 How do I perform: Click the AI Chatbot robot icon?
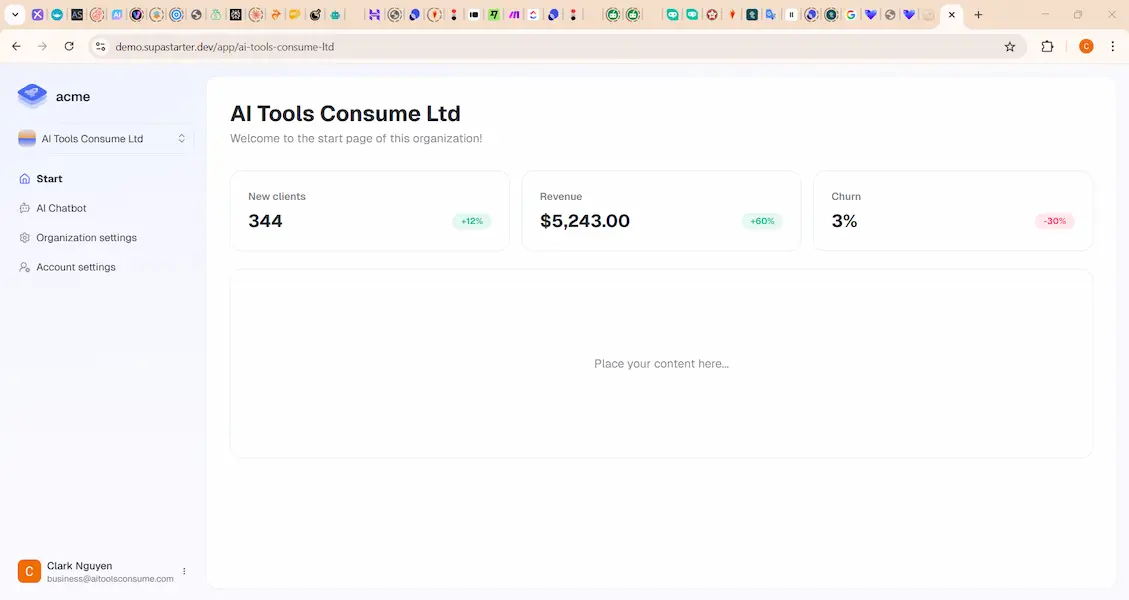pos(25,208)
